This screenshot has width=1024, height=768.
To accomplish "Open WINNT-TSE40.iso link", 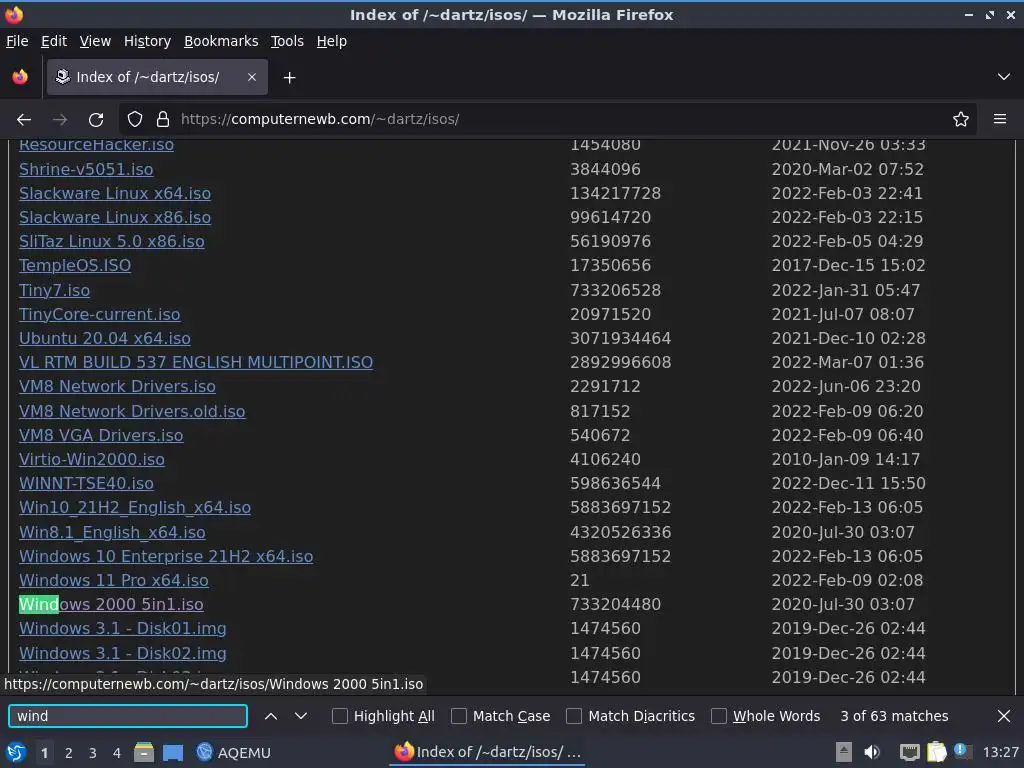I will [86, 483].
